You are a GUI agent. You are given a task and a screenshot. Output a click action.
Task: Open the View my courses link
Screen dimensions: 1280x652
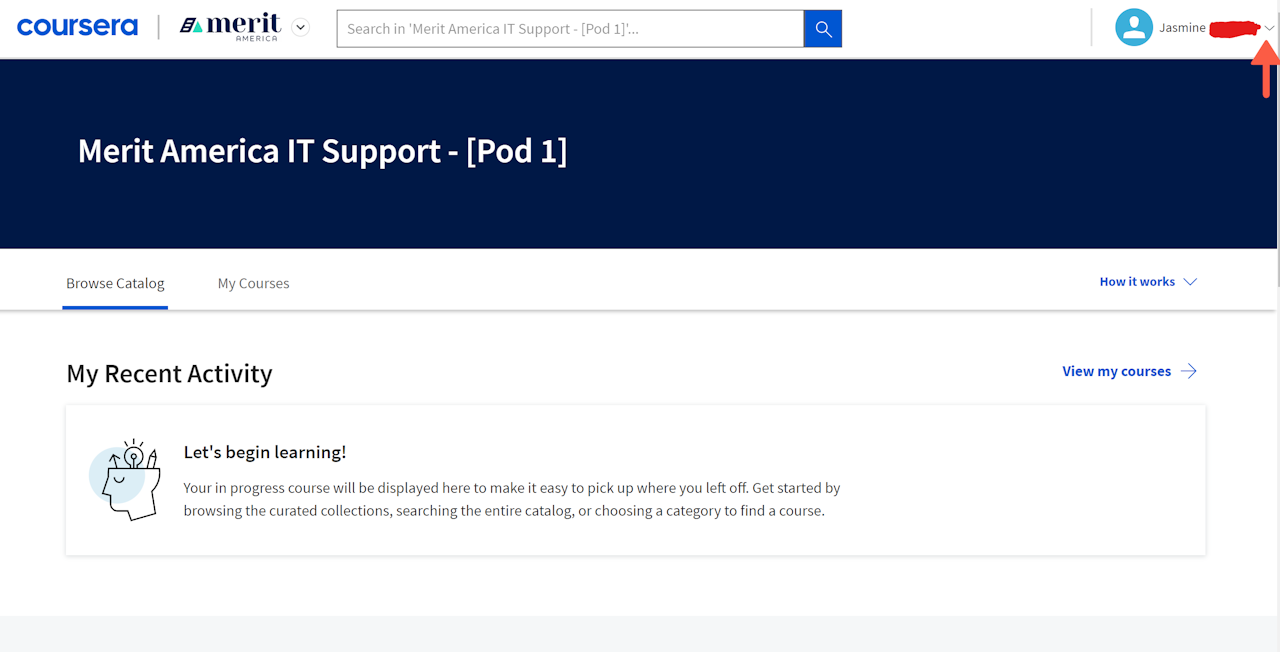tap(1130, 371)
